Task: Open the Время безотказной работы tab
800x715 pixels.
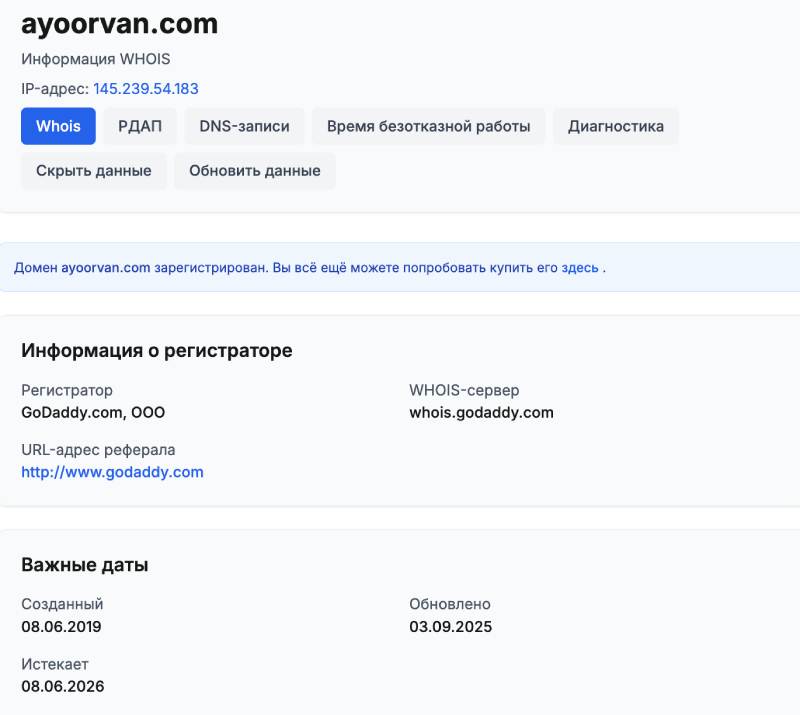Action: 428,126
